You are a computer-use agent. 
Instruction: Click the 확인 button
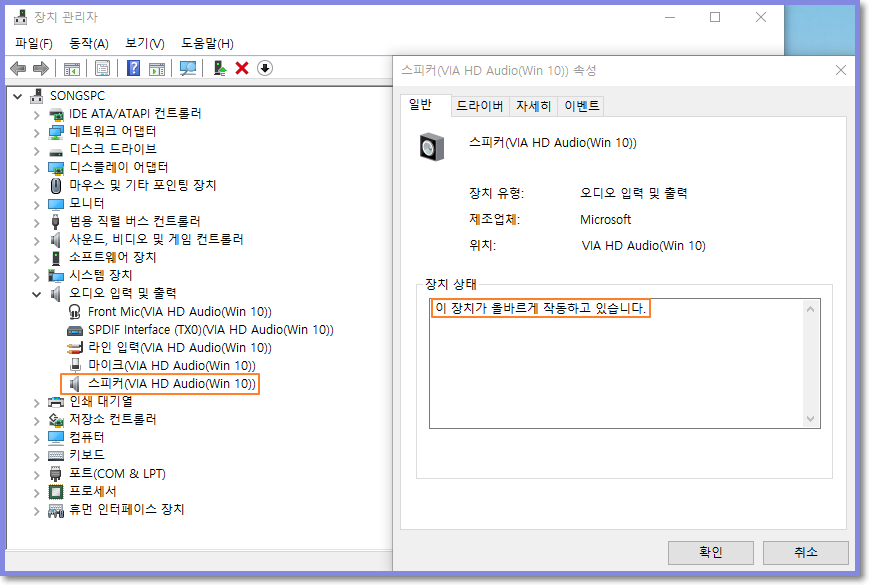(710, 552)
